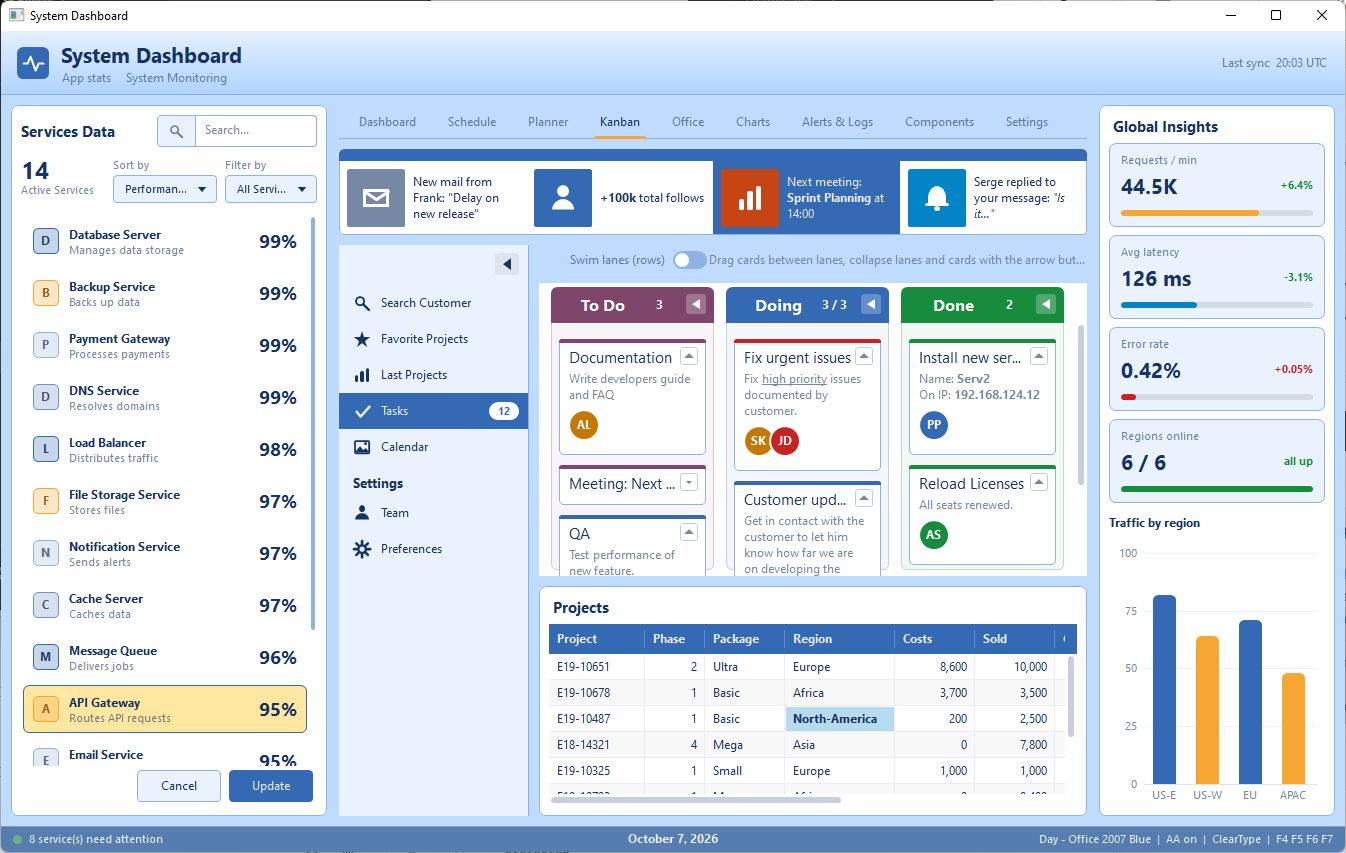Open Favorite Projects with the star icon
The height and width of the screenshot is (853, 1346).
click(433, 339)
